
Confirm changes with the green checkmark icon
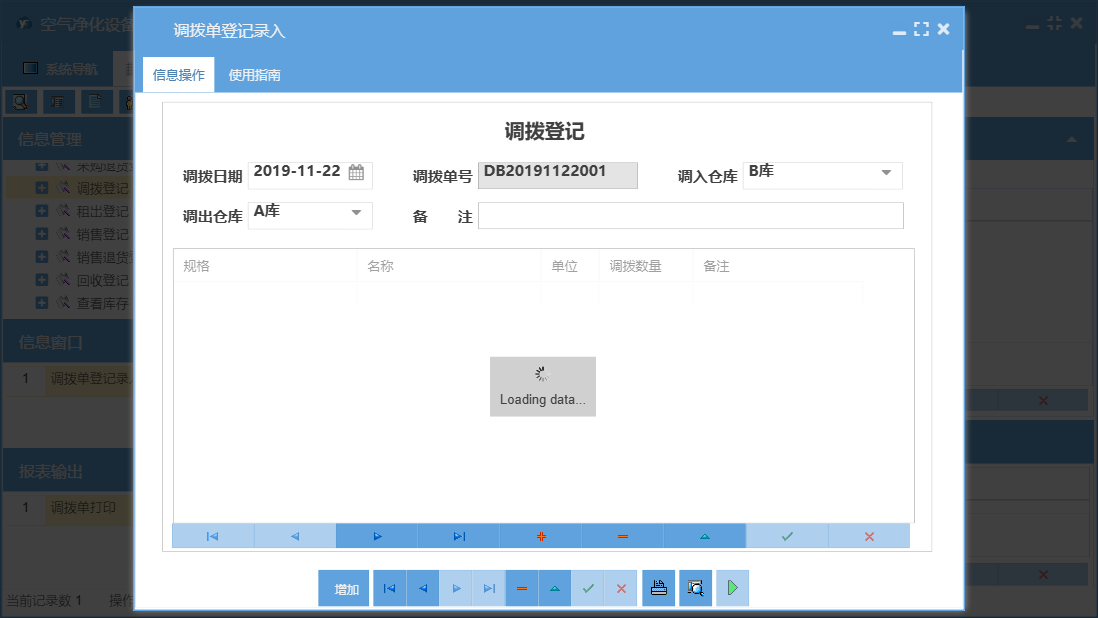click(x=786, y=536)
